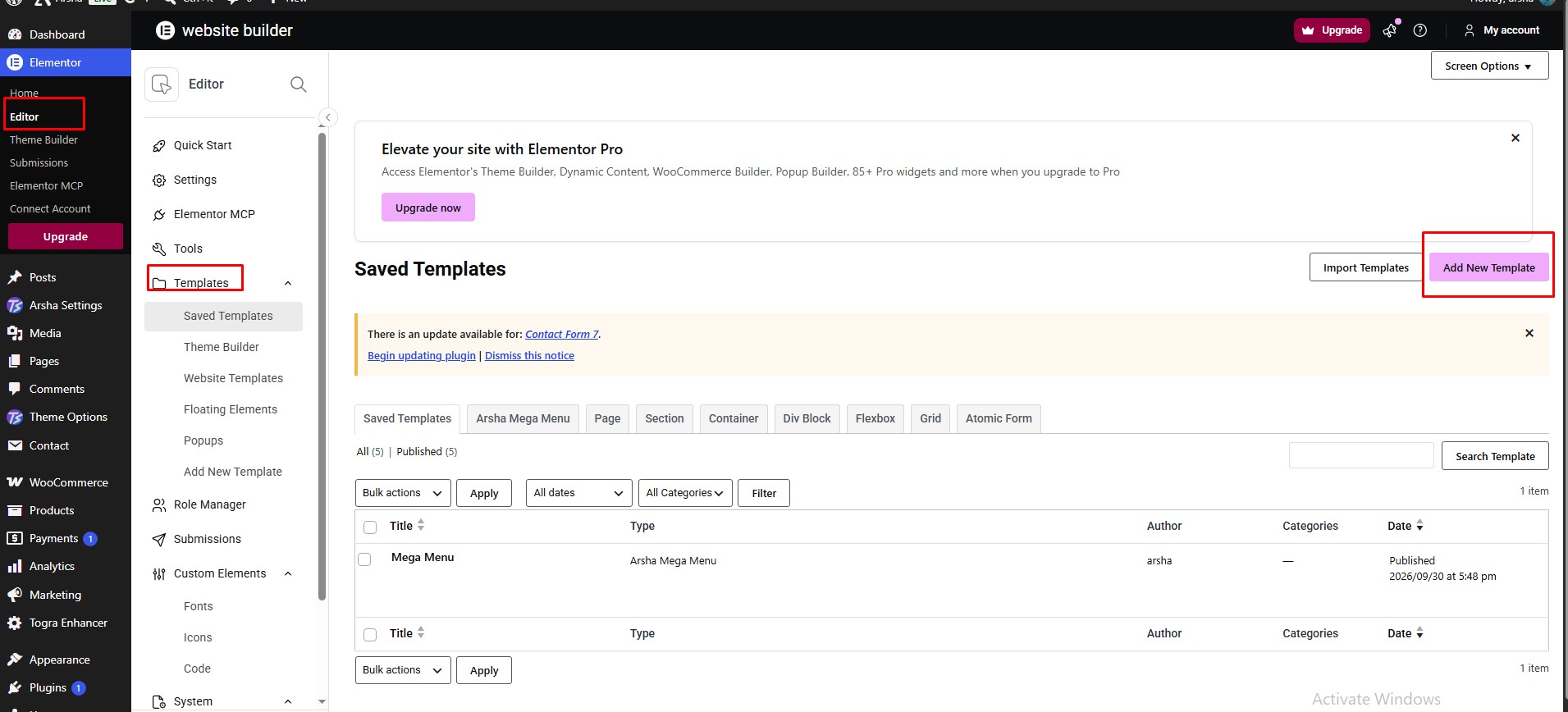This screenshot has height=712, width=1568.
Task: Open the All Categories dropdown
Action: (x=685, y=493)
